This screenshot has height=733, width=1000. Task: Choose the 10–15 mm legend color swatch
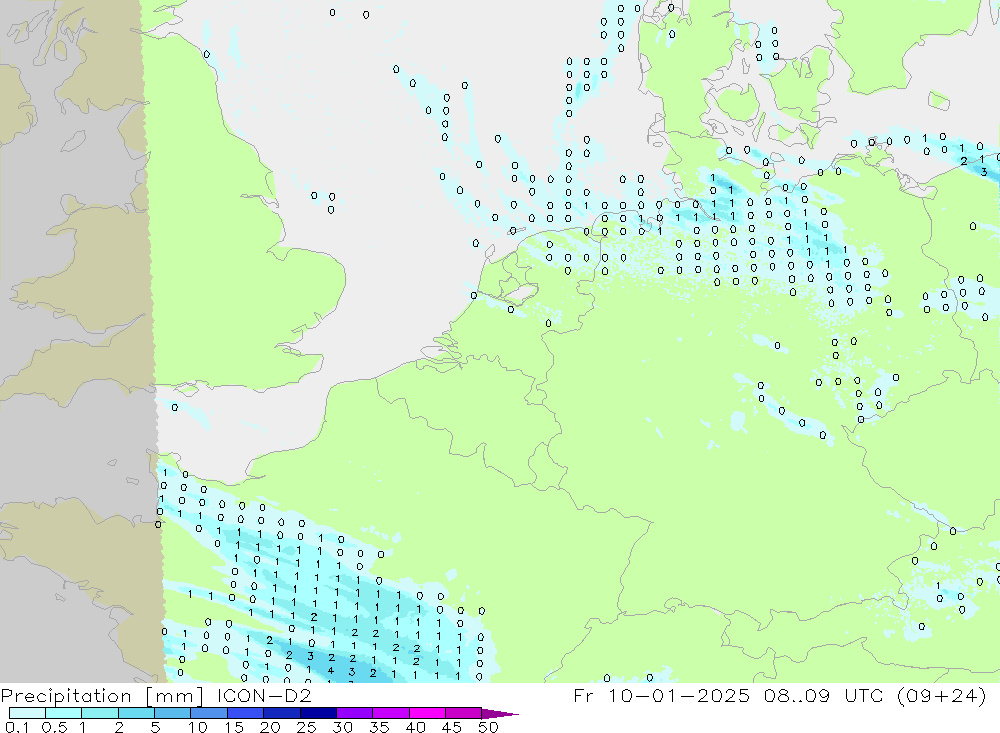point(209,713)
